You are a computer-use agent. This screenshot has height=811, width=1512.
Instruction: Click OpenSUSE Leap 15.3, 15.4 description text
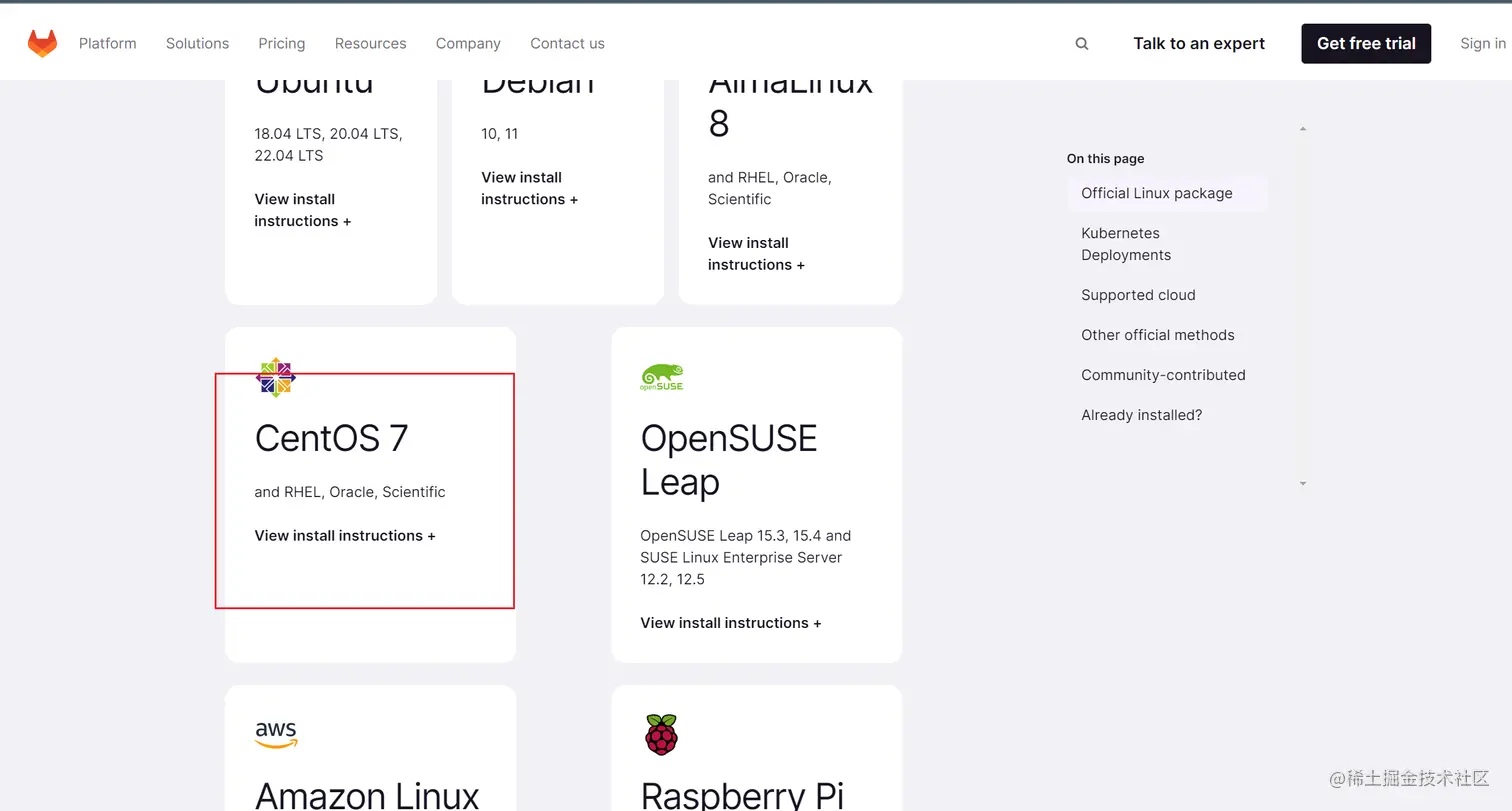(745, 557)
